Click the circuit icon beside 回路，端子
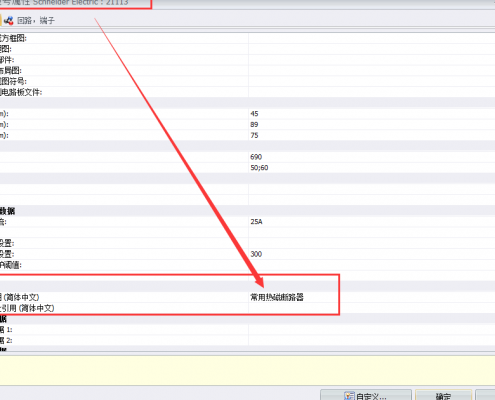This screenshot has height=400, width=495. (9, 21)
